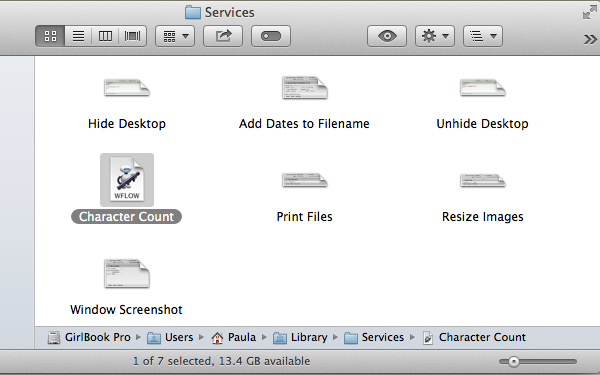Click the Quick Look eye button
This screenshot has height=375, width=600.
click(x=387, y=36)
